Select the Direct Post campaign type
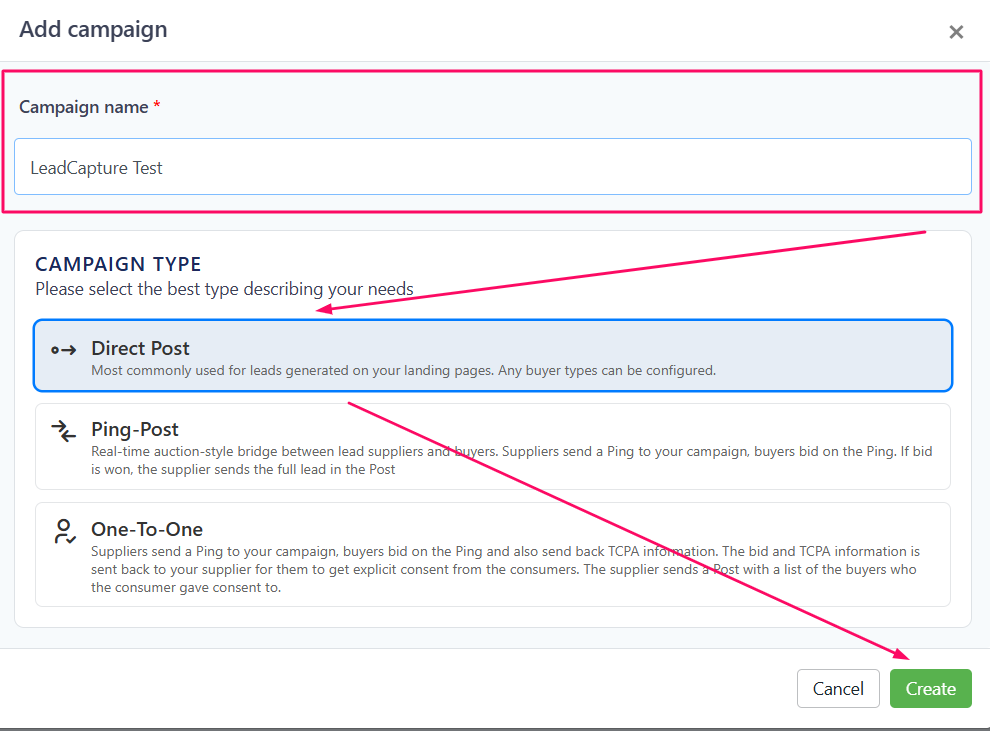The image size is (990, 731). coord(492,355)
